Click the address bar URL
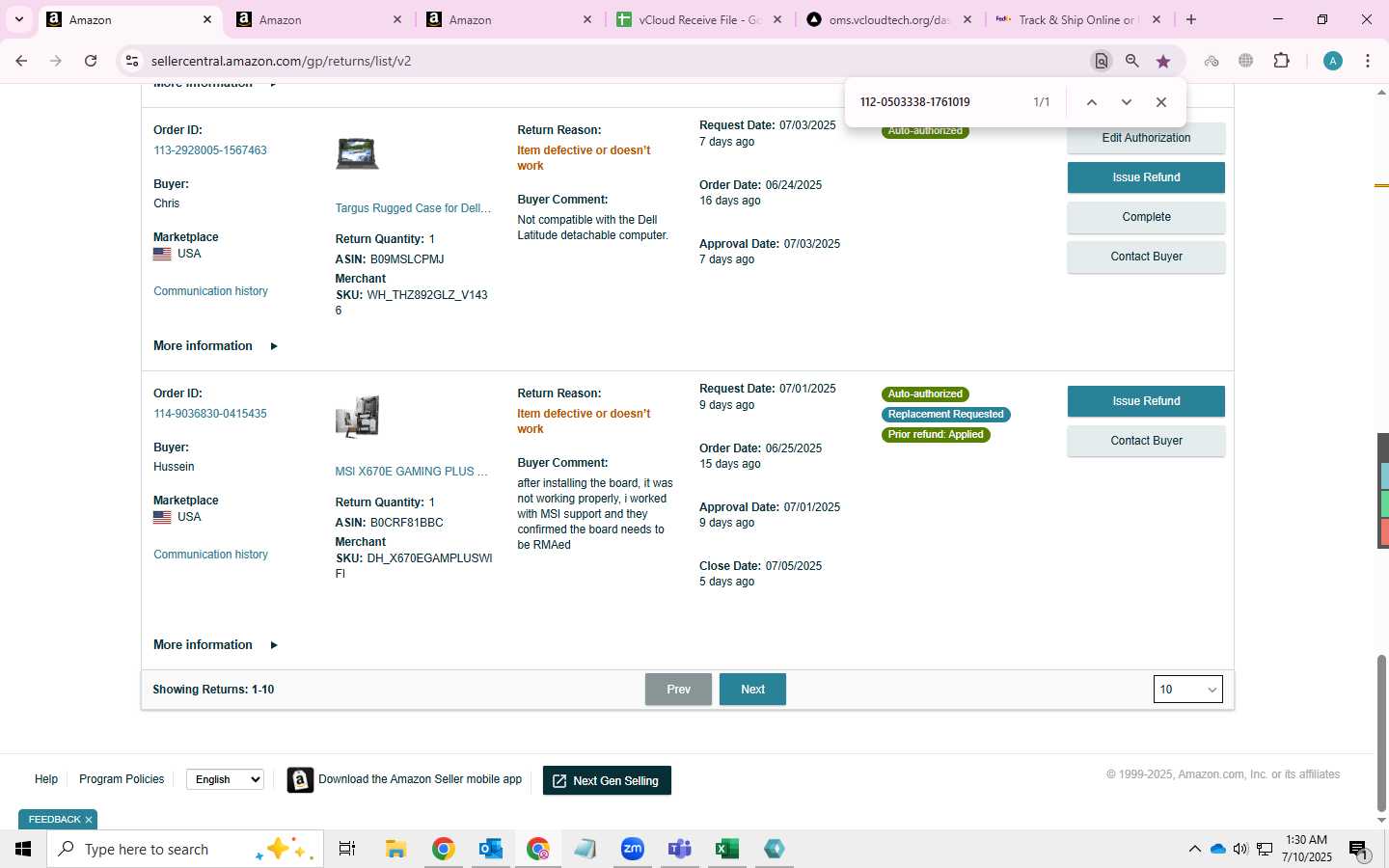 pos(281,61)
